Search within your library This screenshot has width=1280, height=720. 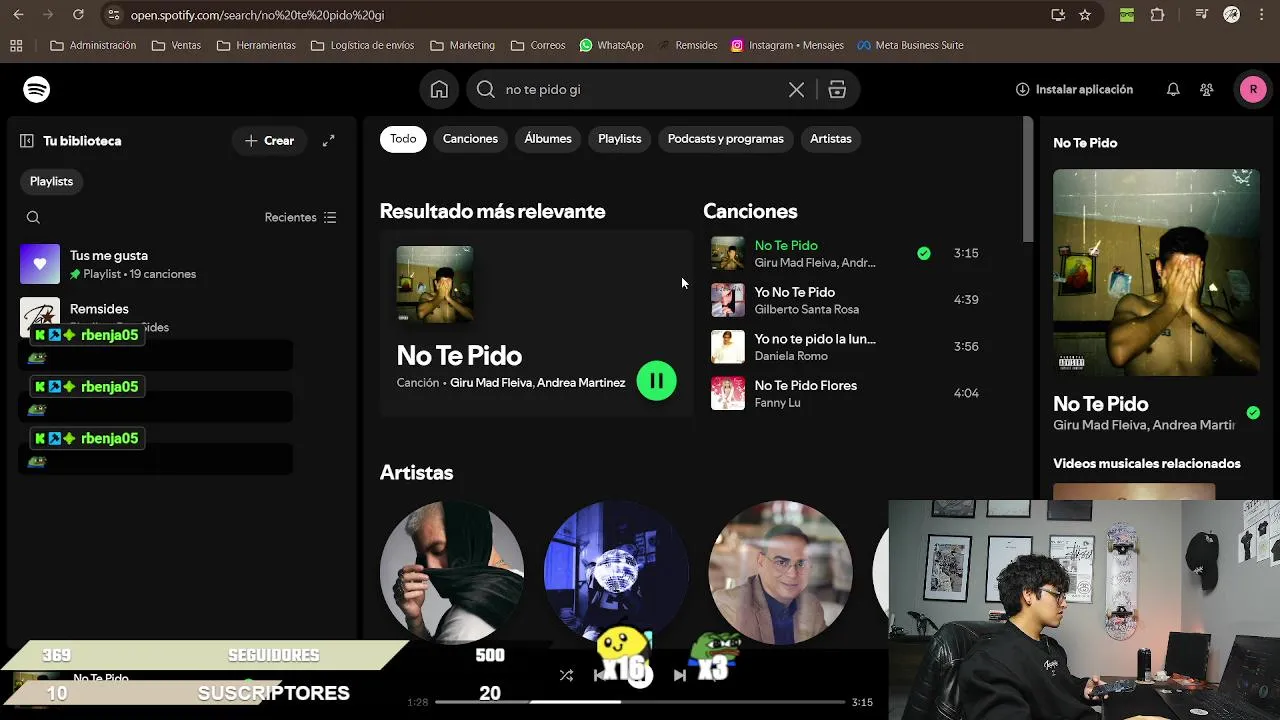pyautogui.click(x=33, y=217)
